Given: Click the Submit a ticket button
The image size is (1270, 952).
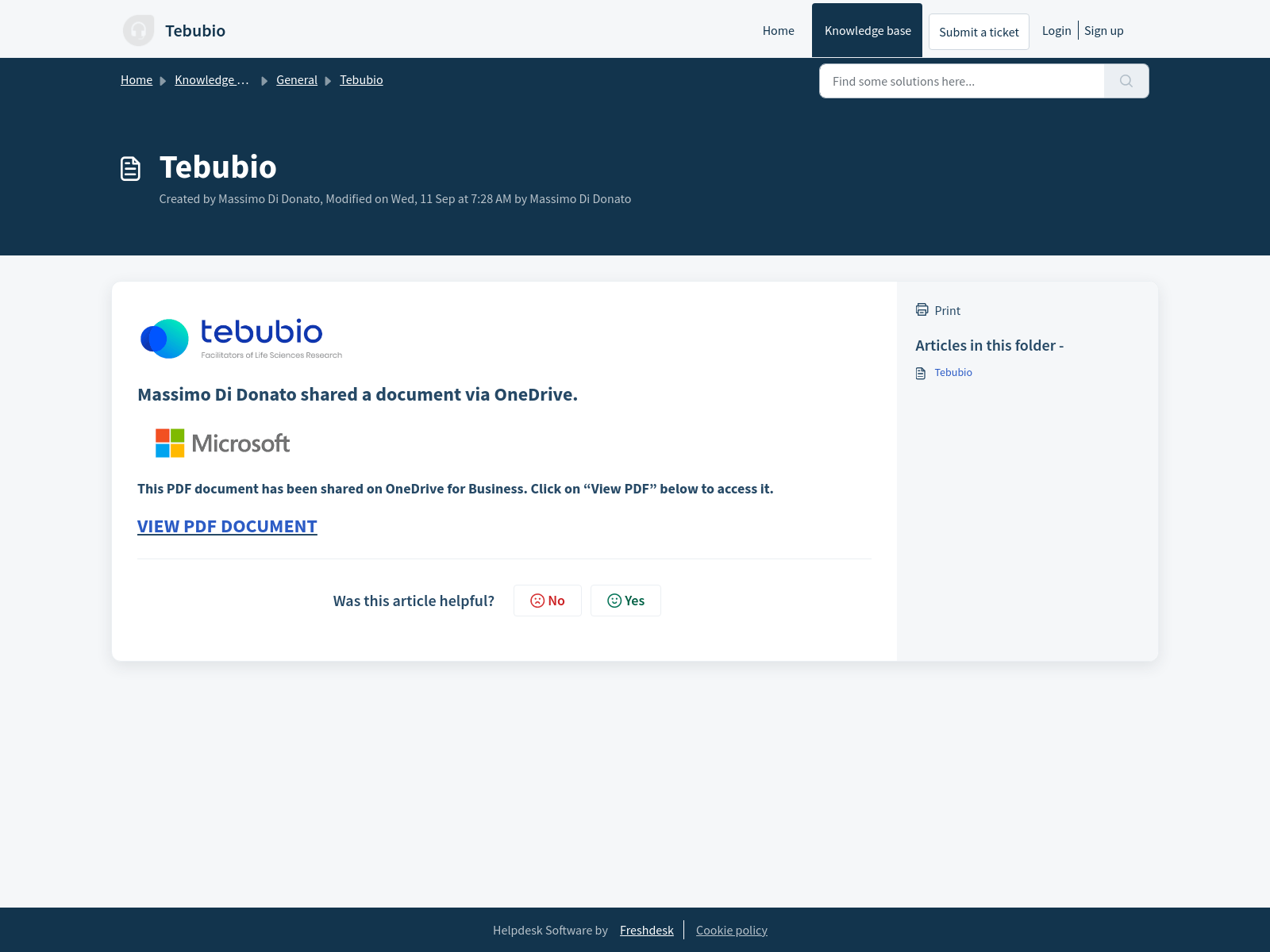Looking at the screenshot, I should coord(979,32).
